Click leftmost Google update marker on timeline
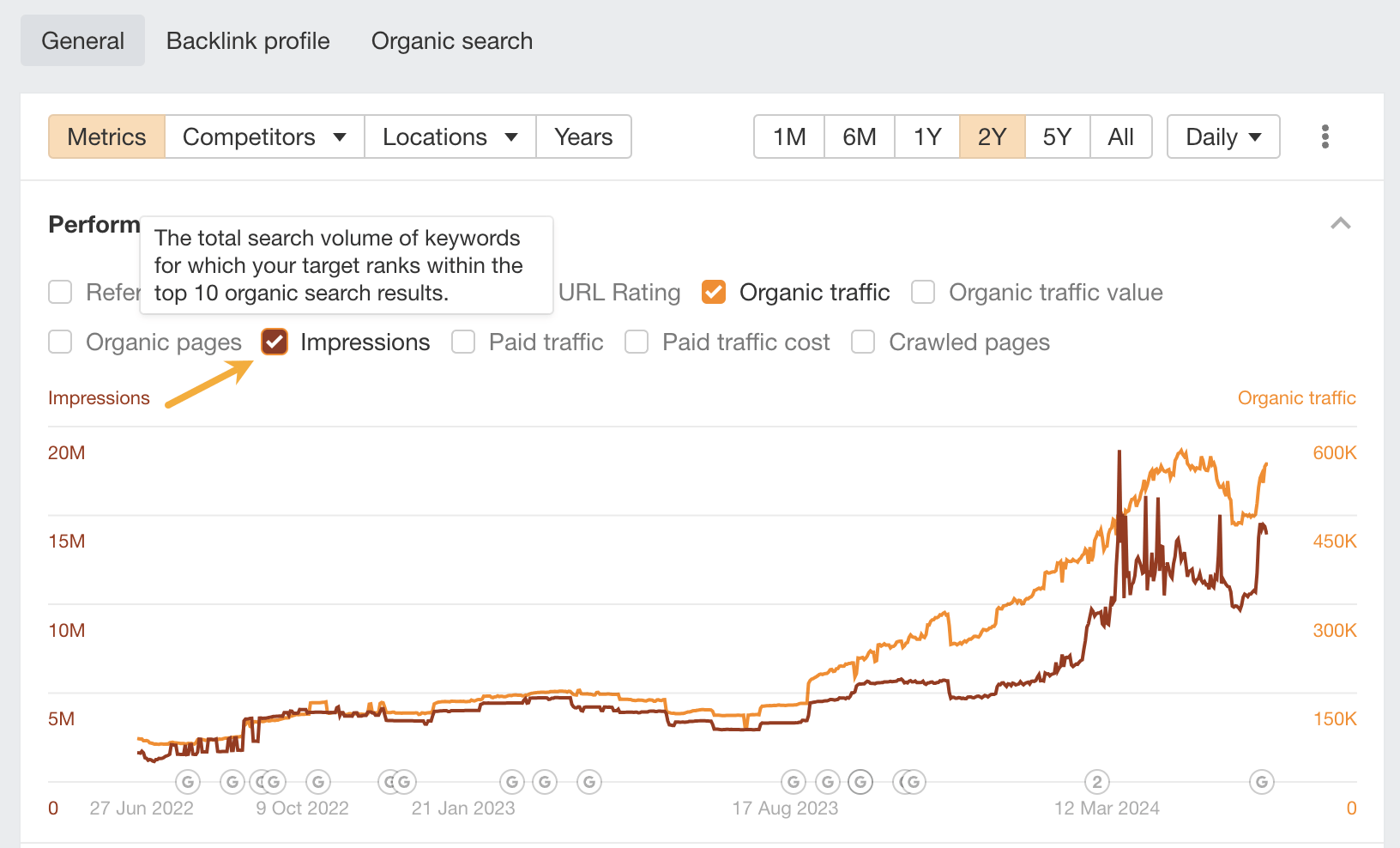 click(188, 782)
